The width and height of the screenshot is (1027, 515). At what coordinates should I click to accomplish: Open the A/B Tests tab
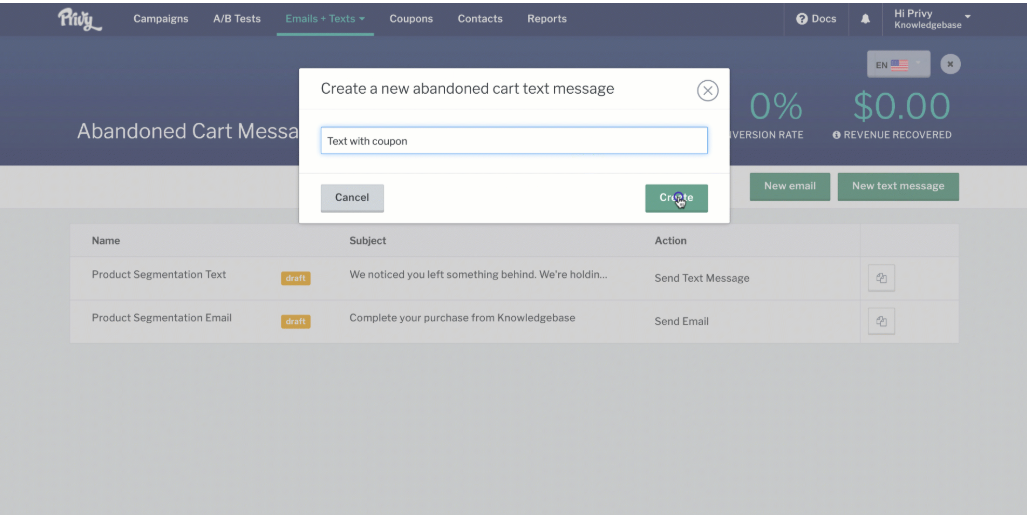[x=236, y=19]
